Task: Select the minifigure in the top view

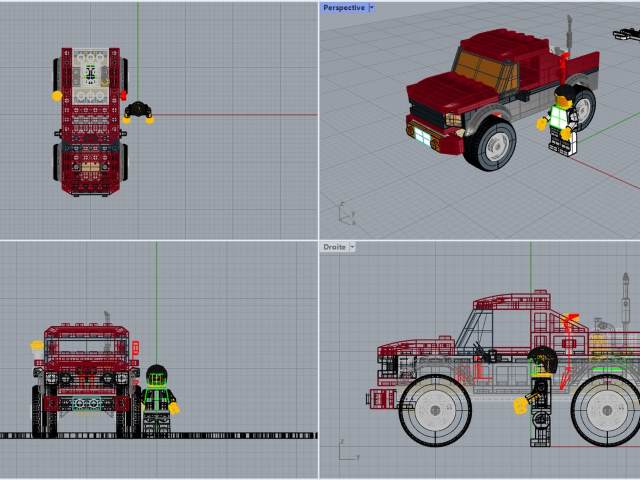Action: click(x=138, y=112)
